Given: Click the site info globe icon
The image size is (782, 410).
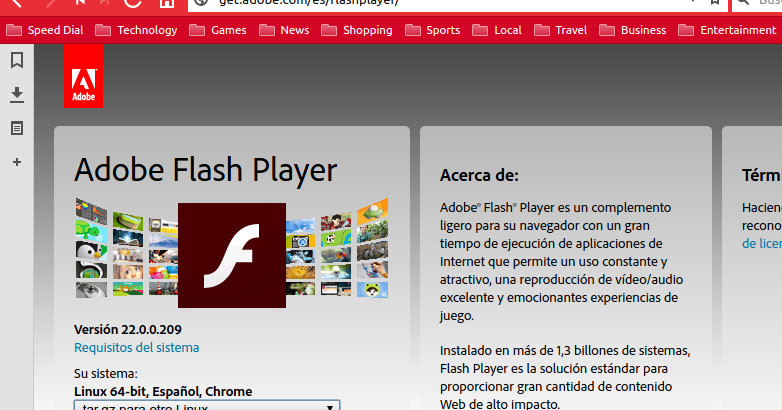Looking at the screenshot, I should 201,2.
